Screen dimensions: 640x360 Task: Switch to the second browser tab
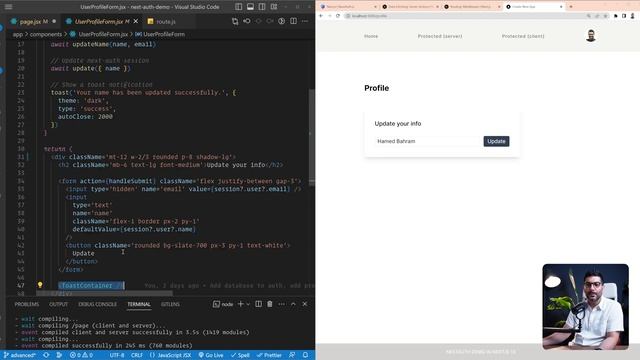[x=410, y=7]
